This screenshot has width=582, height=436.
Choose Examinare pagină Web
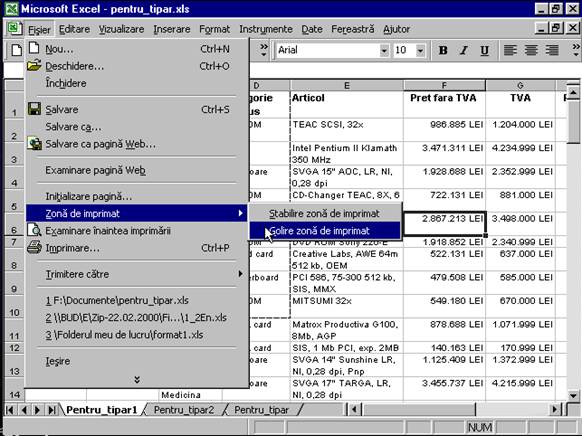tap(137, 170)
